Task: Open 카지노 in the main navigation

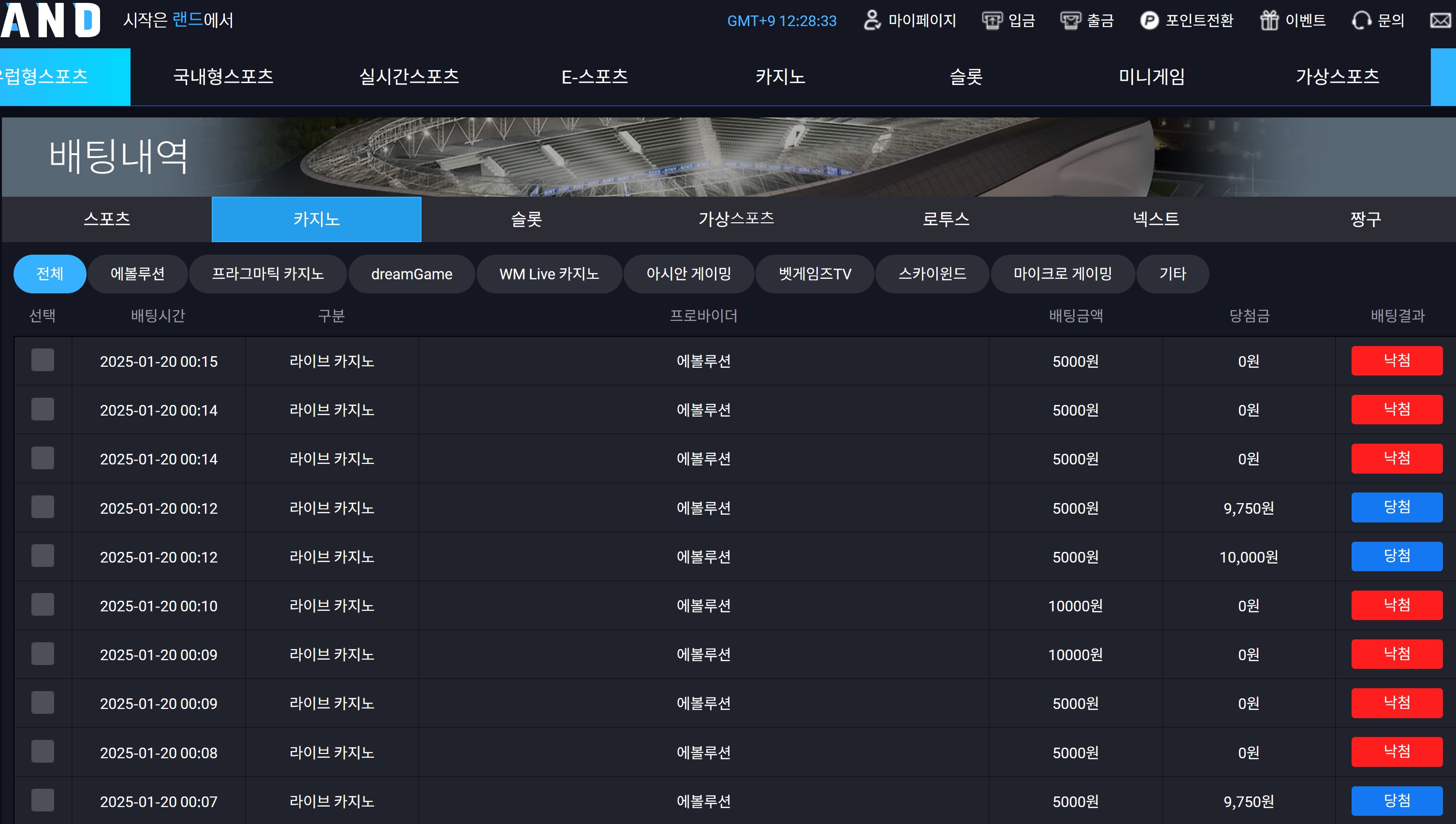Action: (780, 76)
